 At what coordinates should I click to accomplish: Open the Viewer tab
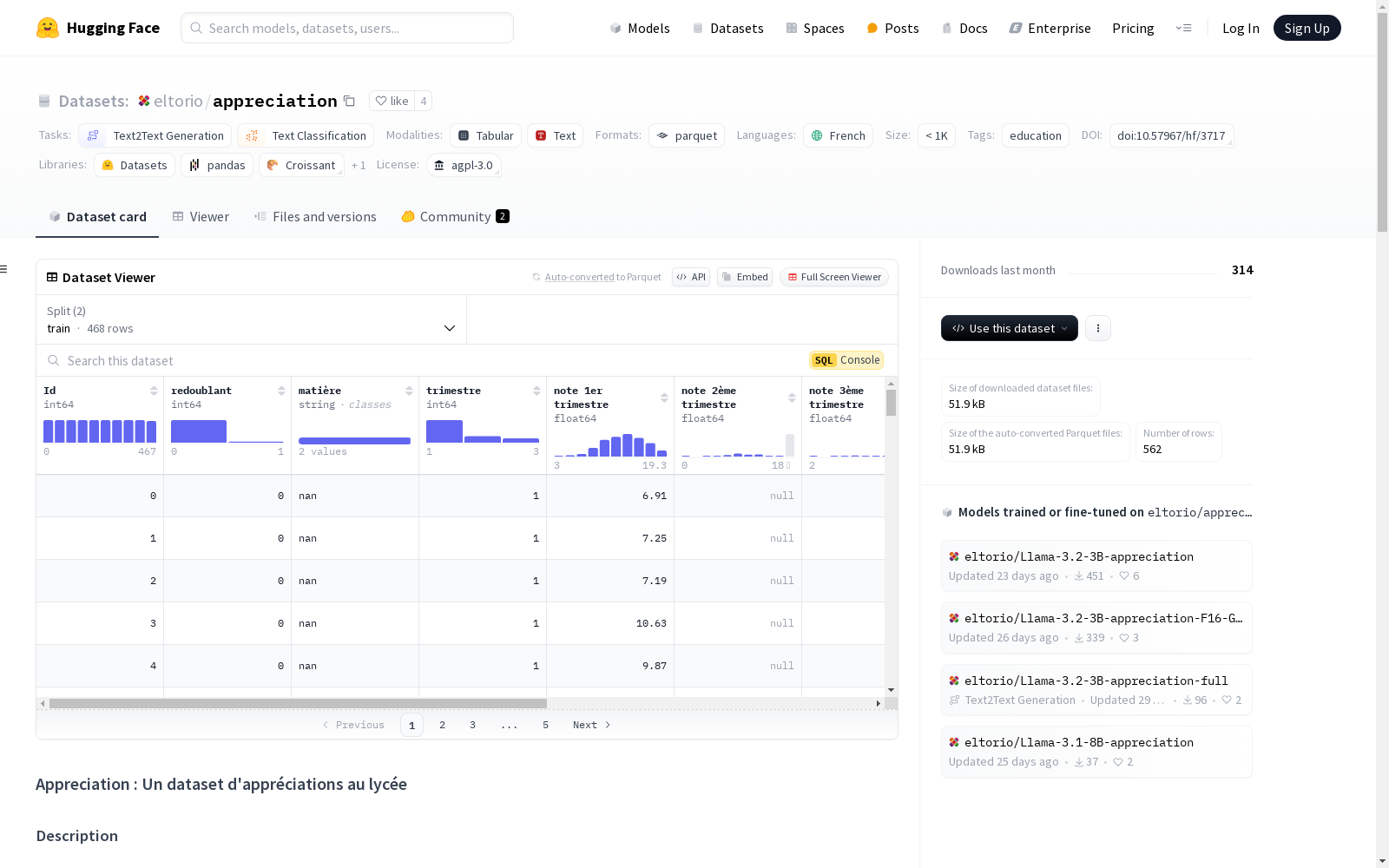click(201, 217)
